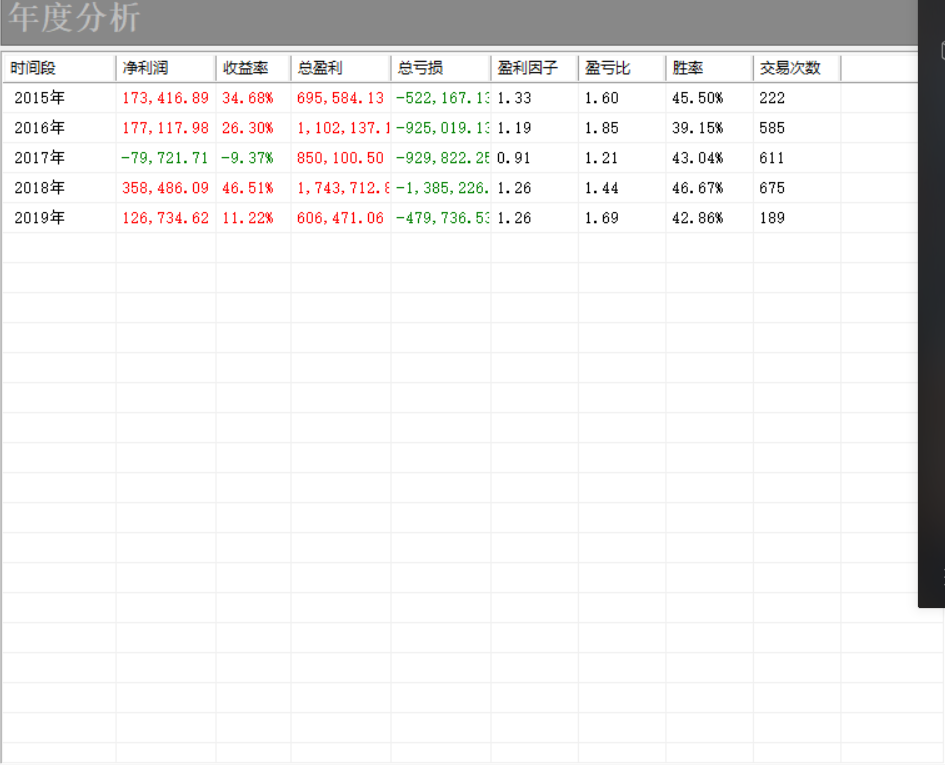Click net profit 126,734.62 for 2019

(x=166, y=218)
